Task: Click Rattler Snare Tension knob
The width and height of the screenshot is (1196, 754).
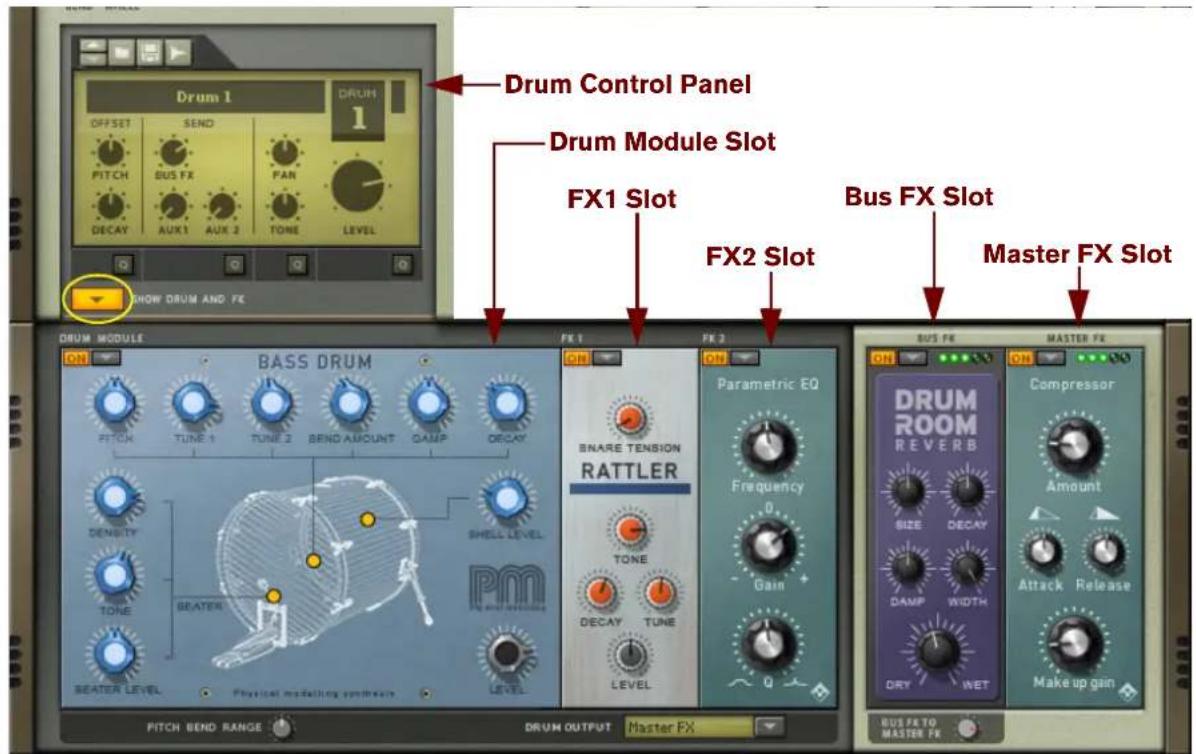Action: click(629, 418)
